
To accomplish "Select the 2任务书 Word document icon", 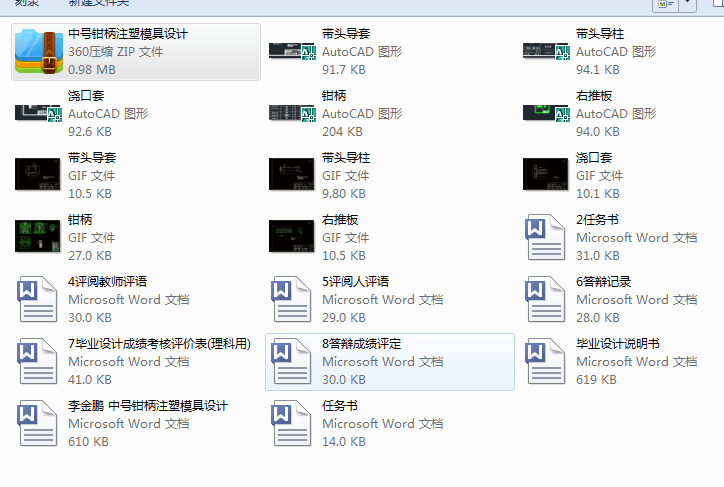I will click(545, 237).
